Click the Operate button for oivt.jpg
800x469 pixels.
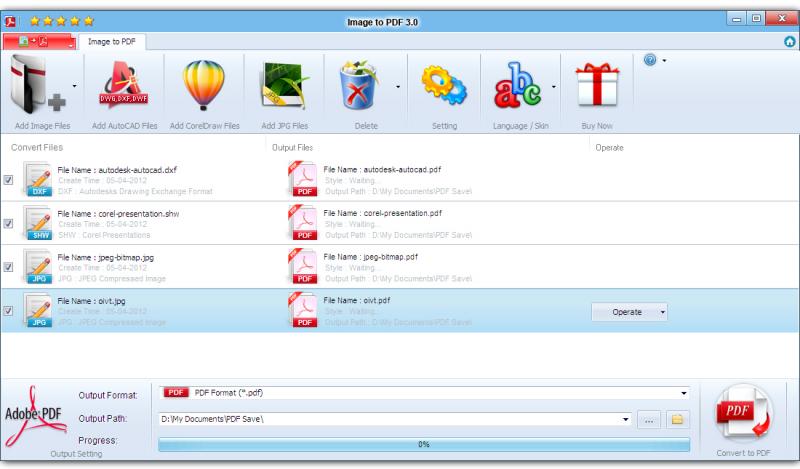pyautogui.click(x=628, y=312)
